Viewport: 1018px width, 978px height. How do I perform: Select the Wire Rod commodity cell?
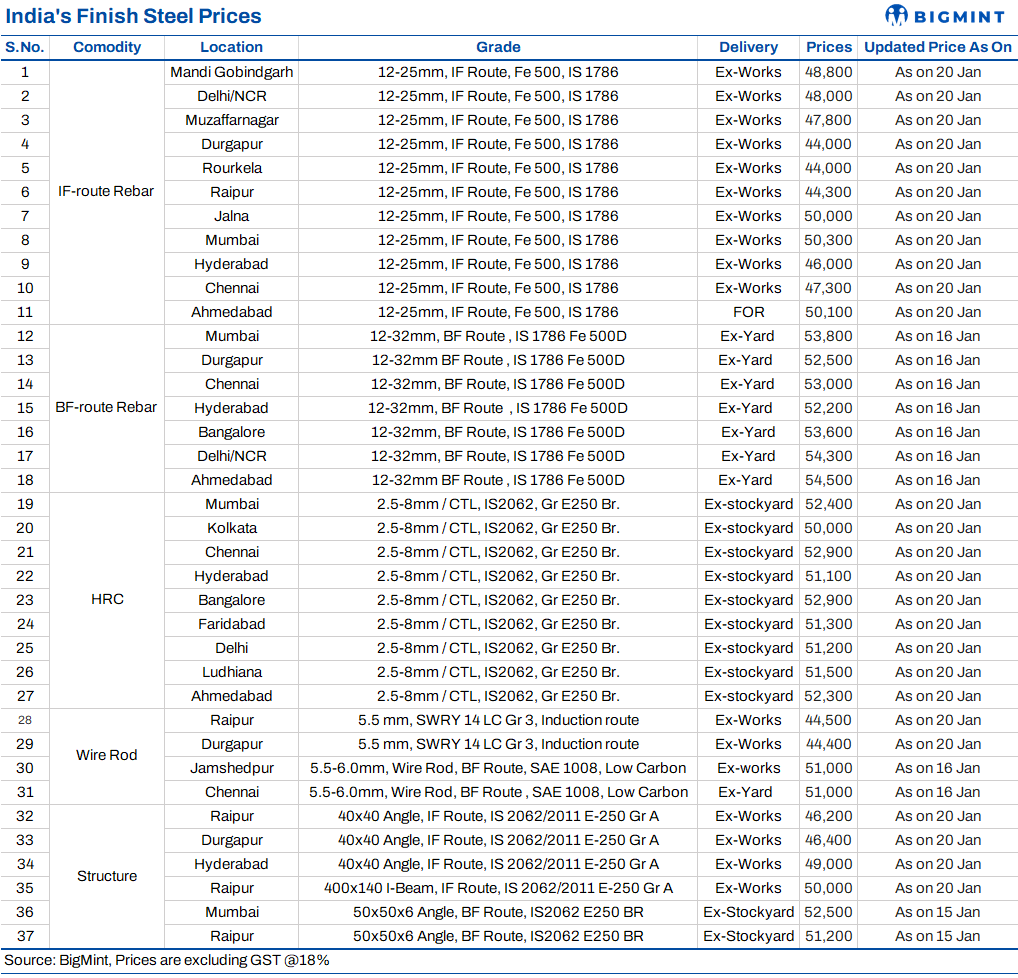[107, 755]
